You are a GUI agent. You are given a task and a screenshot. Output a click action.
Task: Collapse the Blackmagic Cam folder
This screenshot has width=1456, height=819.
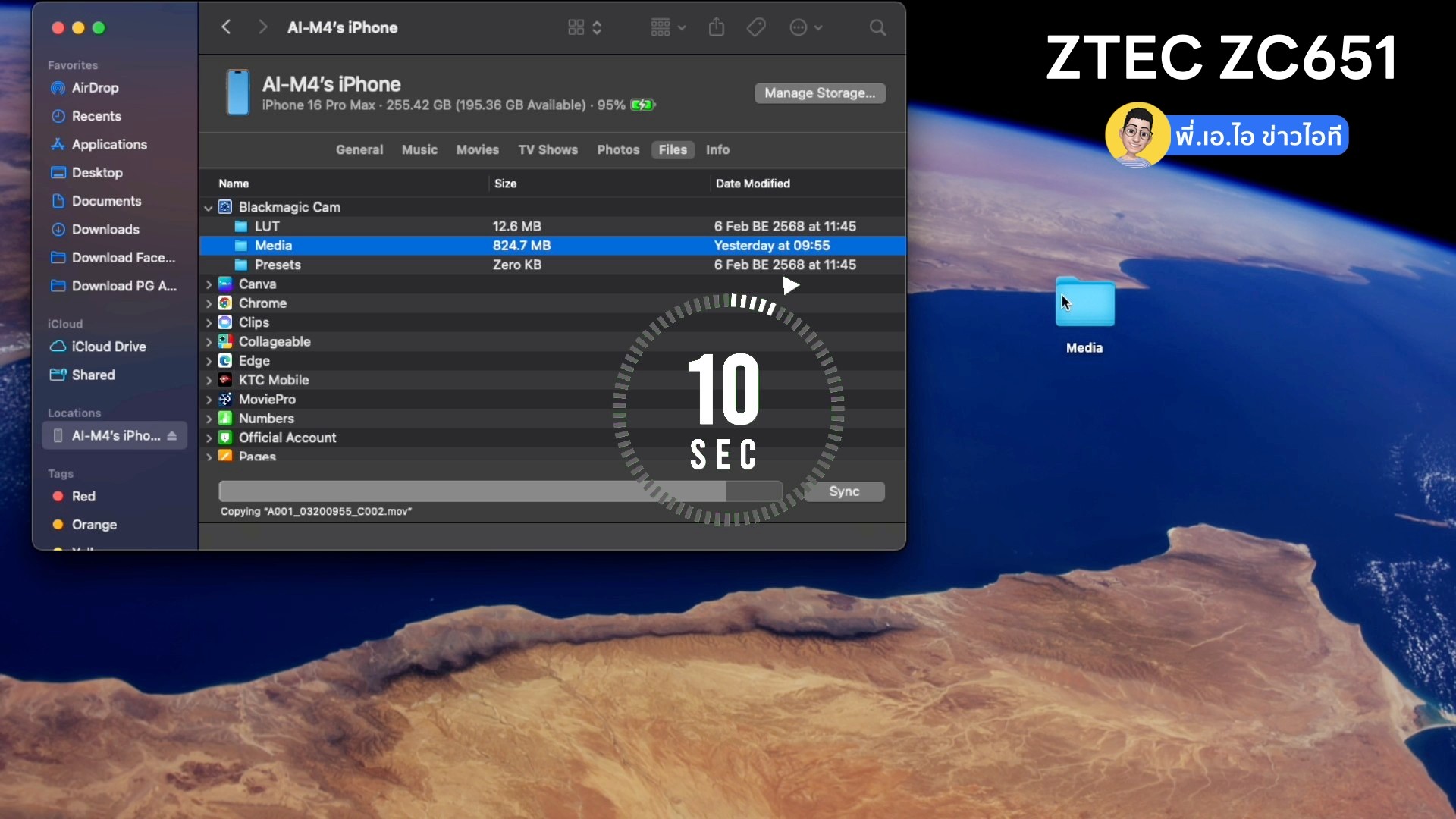(208, 207)
